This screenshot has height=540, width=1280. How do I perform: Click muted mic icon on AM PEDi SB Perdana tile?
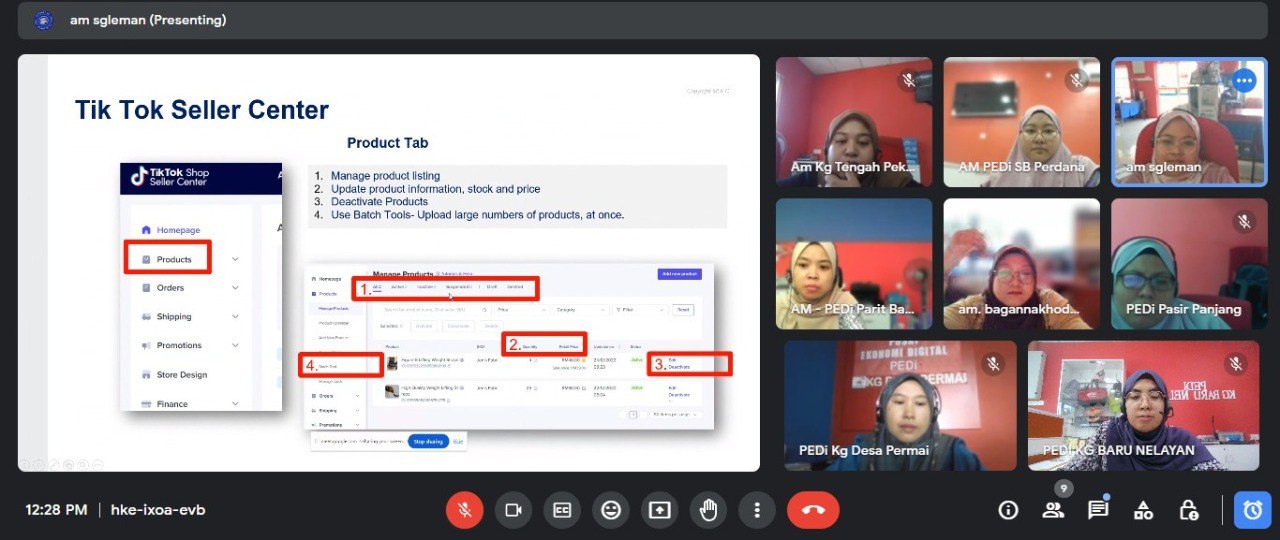pos(1076,80)
